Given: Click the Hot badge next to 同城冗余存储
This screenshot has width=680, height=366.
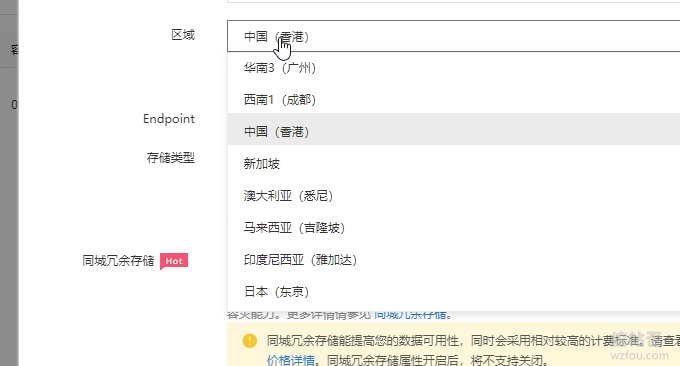Looking at the screenshot, I should click(x=174, y=261).
